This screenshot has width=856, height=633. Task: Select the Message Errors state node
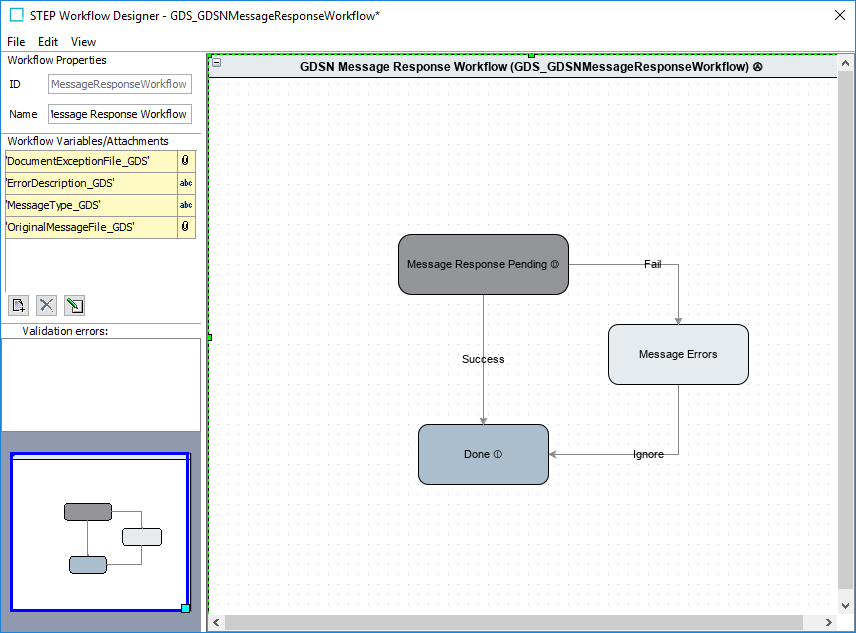click(x=678, y=354)
